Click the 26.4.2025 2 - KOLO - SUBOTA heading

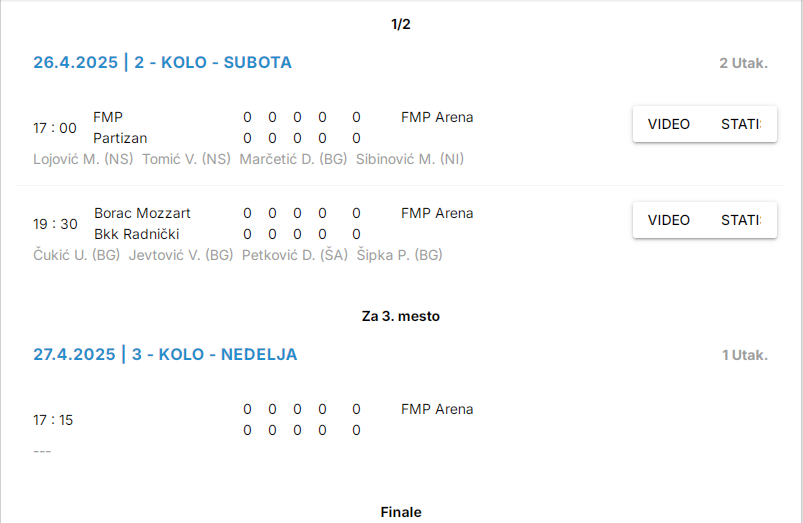point(162,62)
